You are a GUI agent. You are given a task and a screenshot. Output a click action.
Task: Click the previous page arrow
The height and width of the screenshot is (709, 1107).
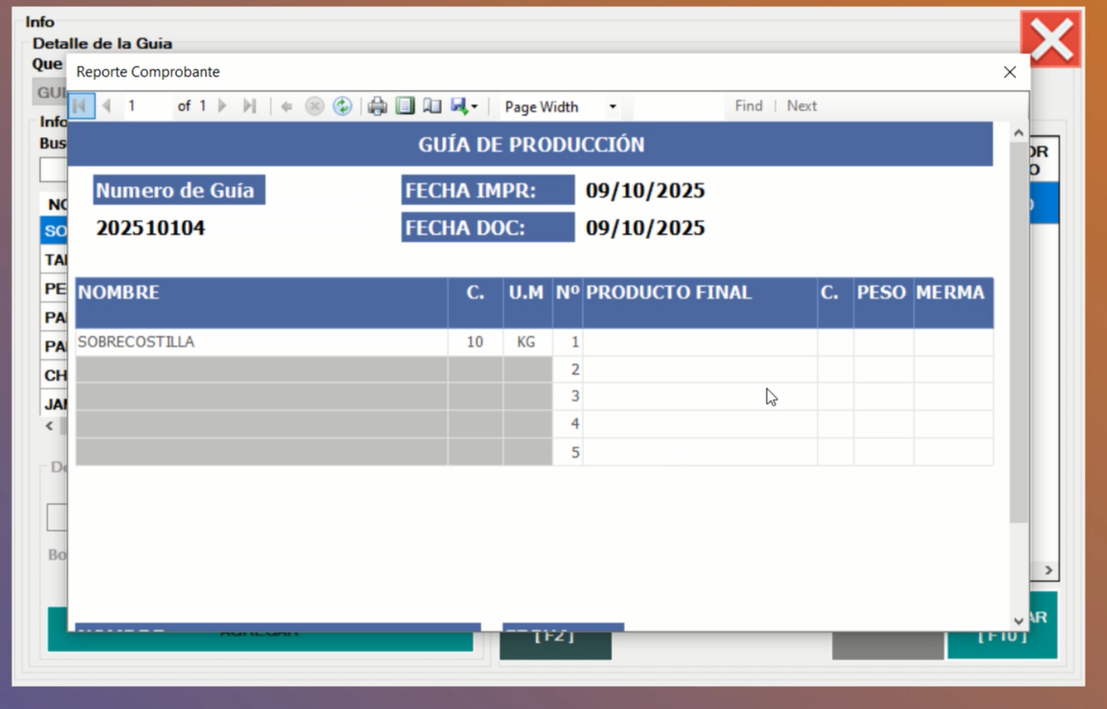[107, 106]
